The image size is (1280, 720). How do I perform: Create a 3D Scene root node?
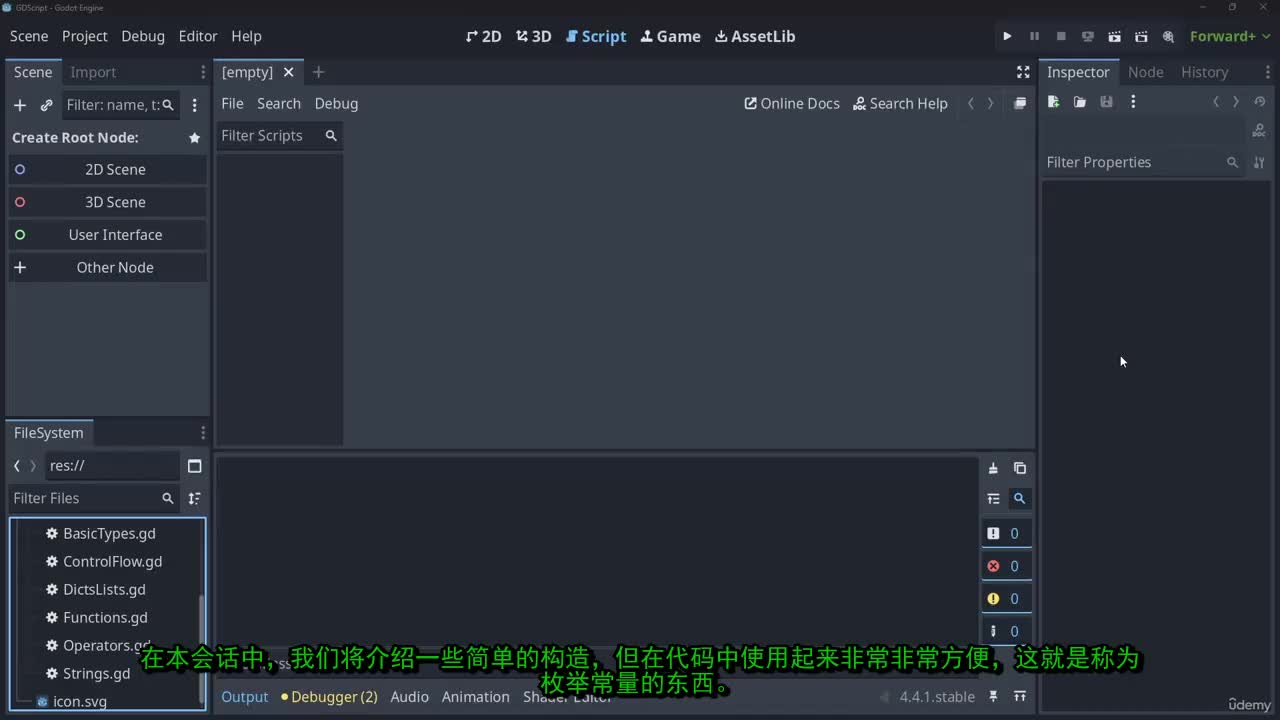108,202
